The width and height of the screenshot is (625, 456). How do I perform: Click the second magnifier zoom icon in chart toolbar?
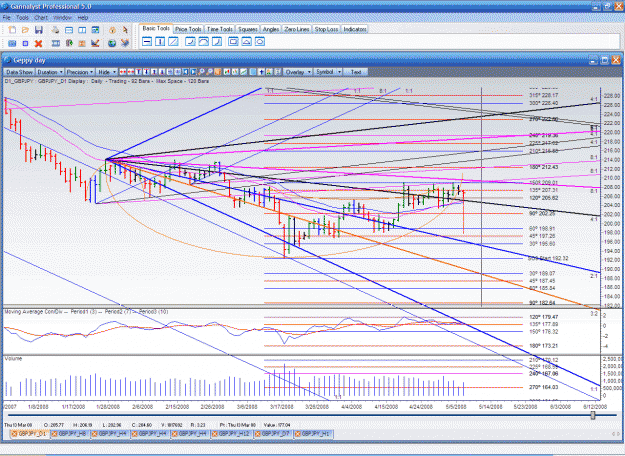(x=210, y=72)
